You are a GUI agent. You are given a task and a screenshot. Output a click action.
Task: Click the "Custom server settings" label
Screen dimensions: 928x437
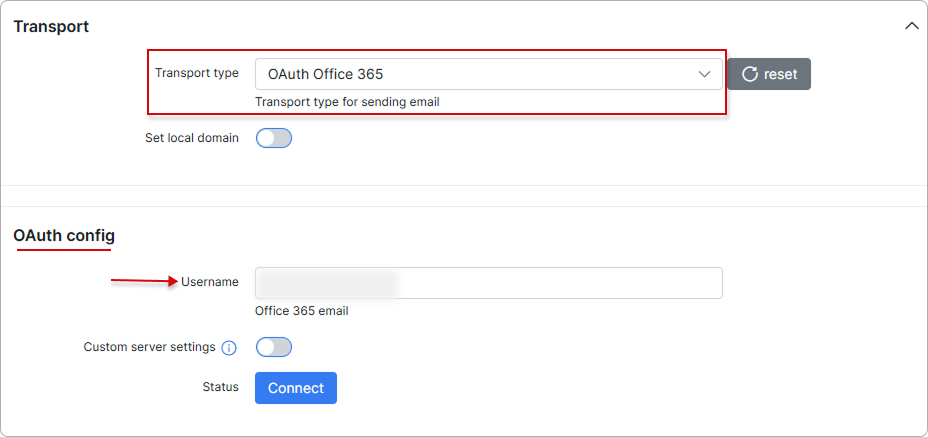(150, 346)
